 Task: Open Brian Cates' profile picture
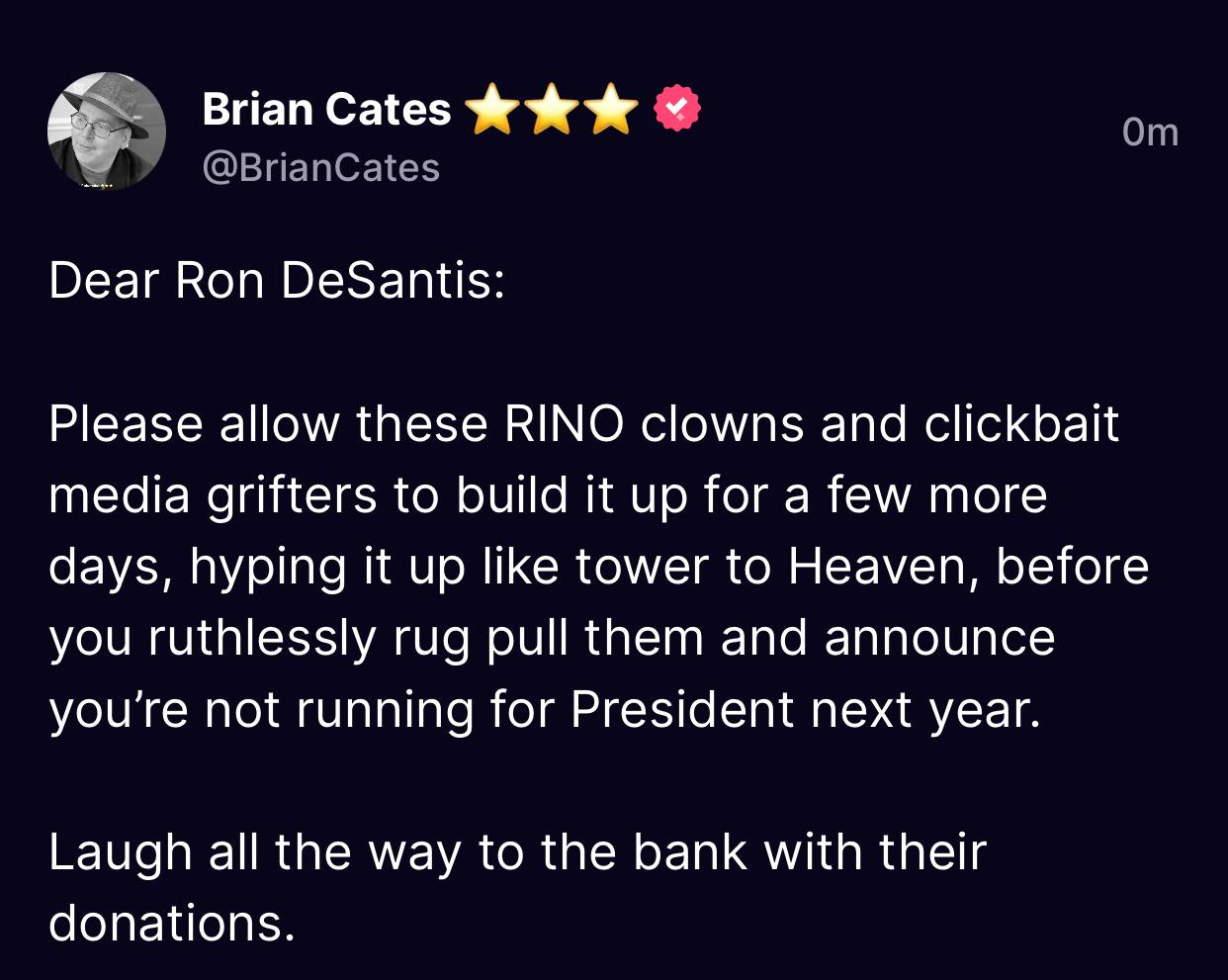point(107,132)
